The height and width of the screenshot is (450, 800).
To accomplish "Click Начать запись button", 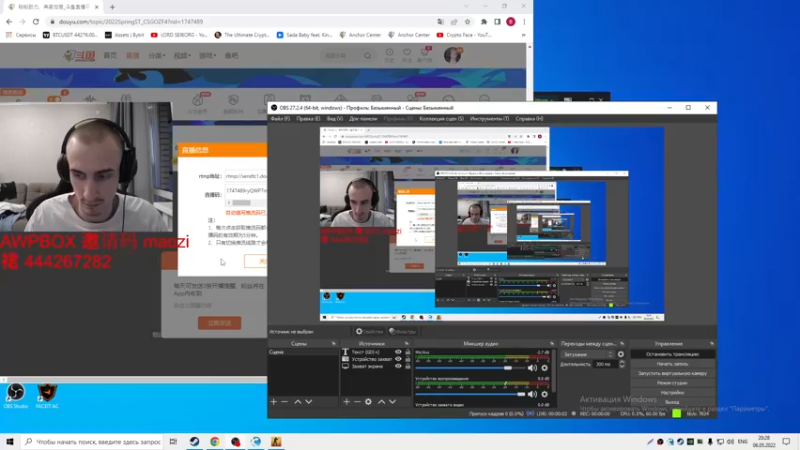I will (x=672, y=364).
